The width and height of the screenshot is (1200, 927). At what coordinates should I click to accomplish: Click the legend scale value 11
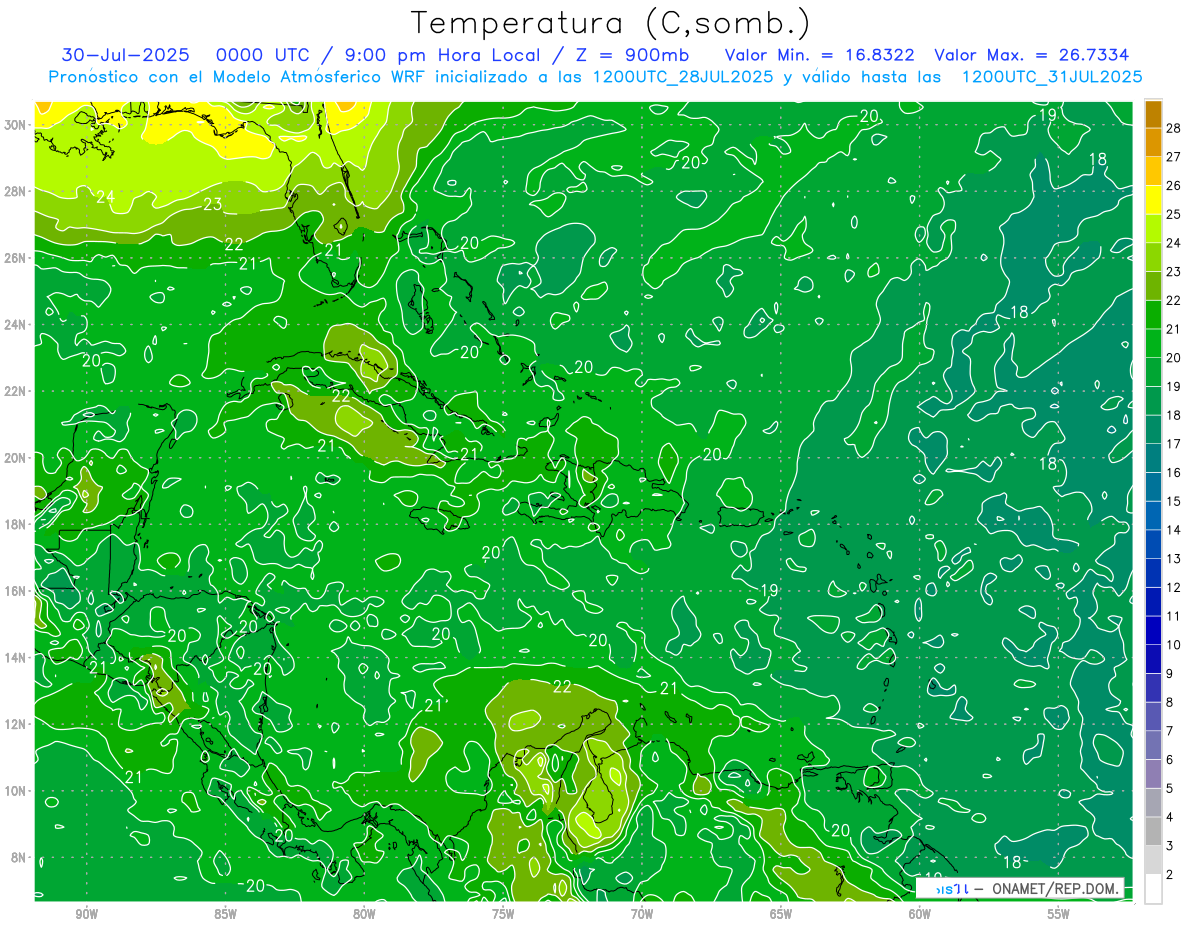click(1174, 617)
